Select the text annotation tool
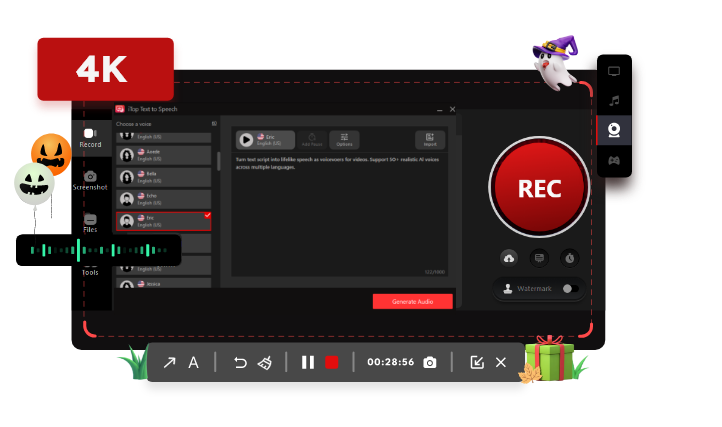Screen dimensions: 722x427 click(194, 362)
